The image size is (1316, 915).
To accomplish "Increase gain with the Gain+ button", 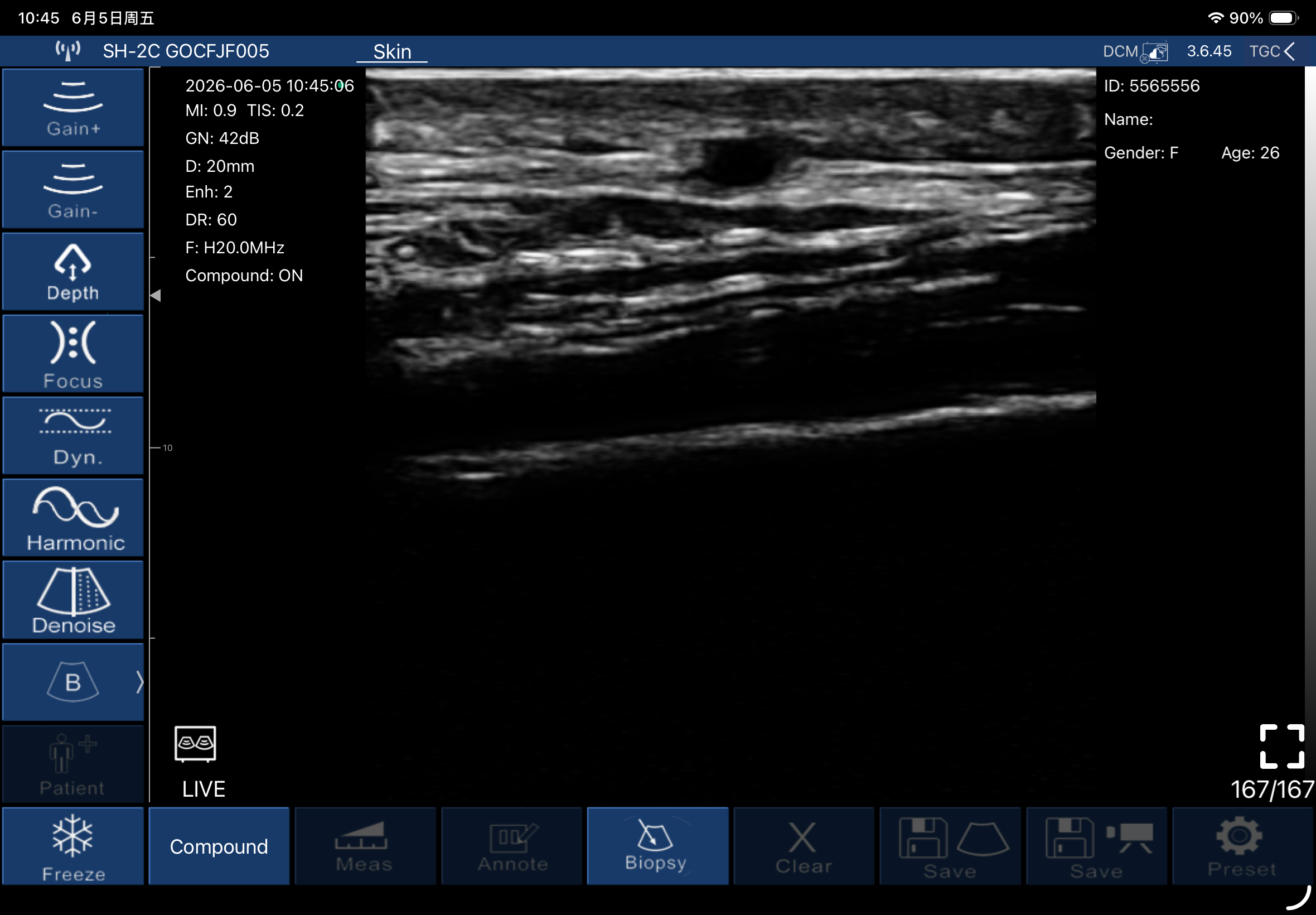I will 72,108.
